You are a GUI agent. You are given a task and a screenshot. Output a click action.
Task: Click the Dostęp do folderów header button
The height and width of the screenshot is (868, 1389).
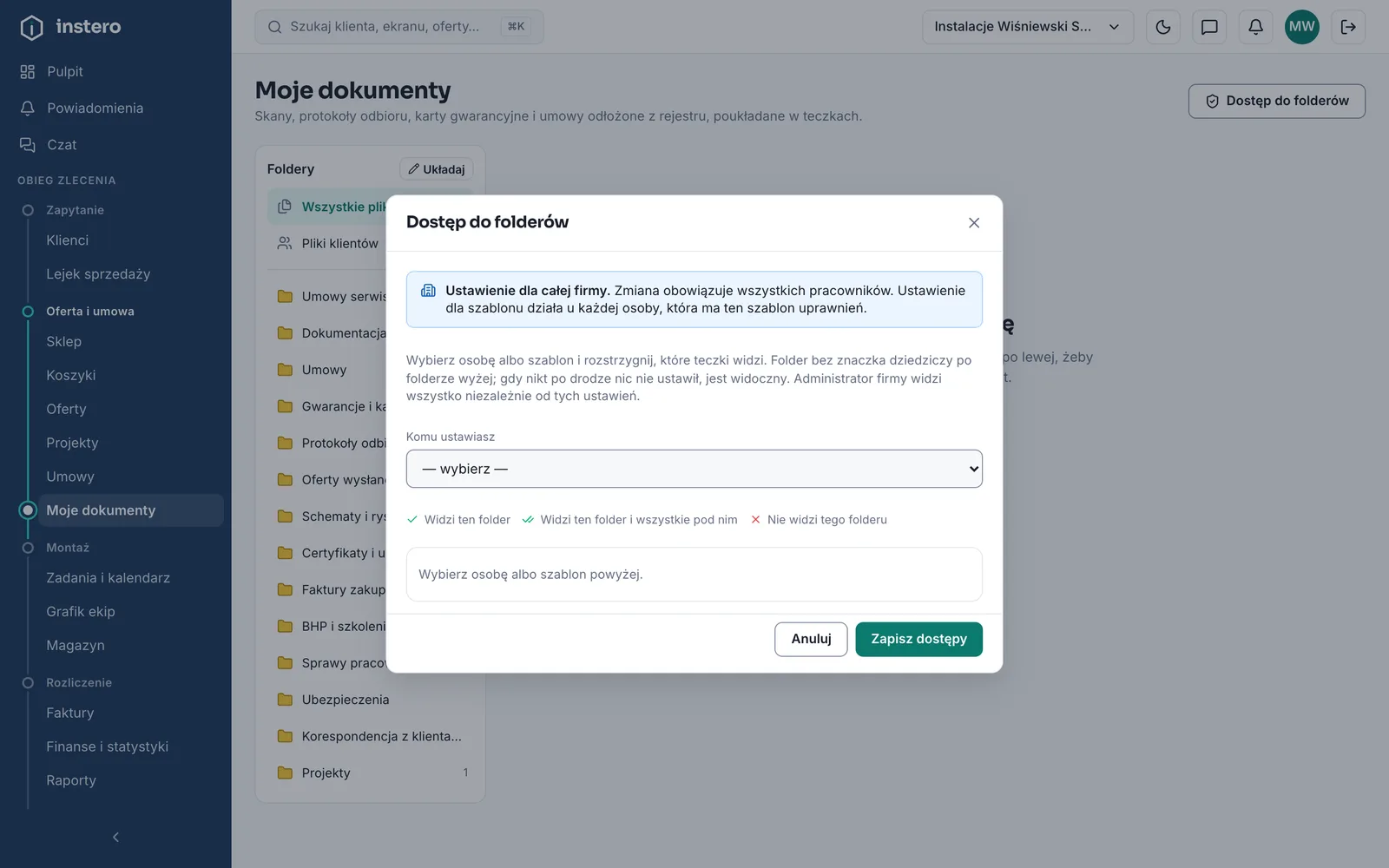point(1276,101)
